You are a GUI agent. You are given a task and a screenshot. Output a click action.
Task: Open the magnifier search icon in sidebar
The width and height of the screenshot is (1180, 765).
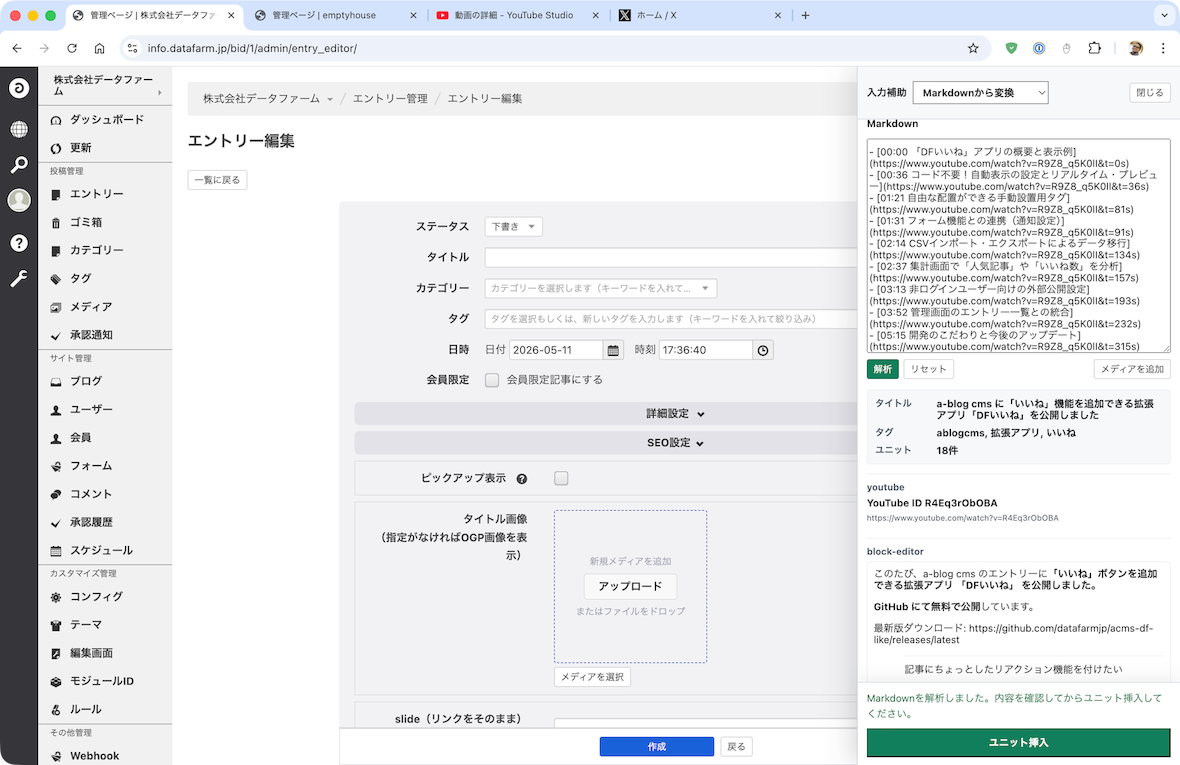[x=19, y=165]
